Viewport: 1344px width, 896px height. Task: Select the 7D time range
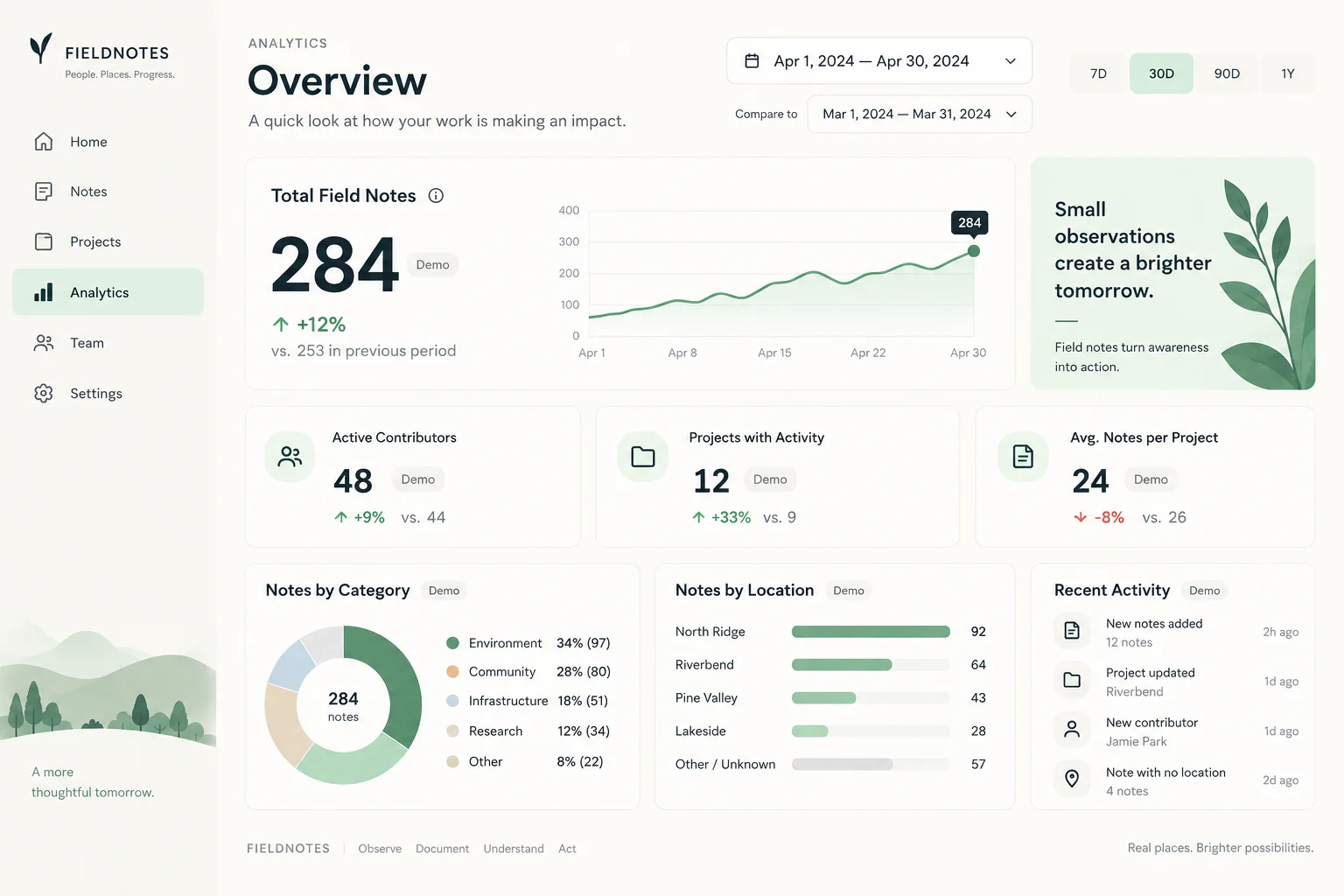coord(1098,73)
